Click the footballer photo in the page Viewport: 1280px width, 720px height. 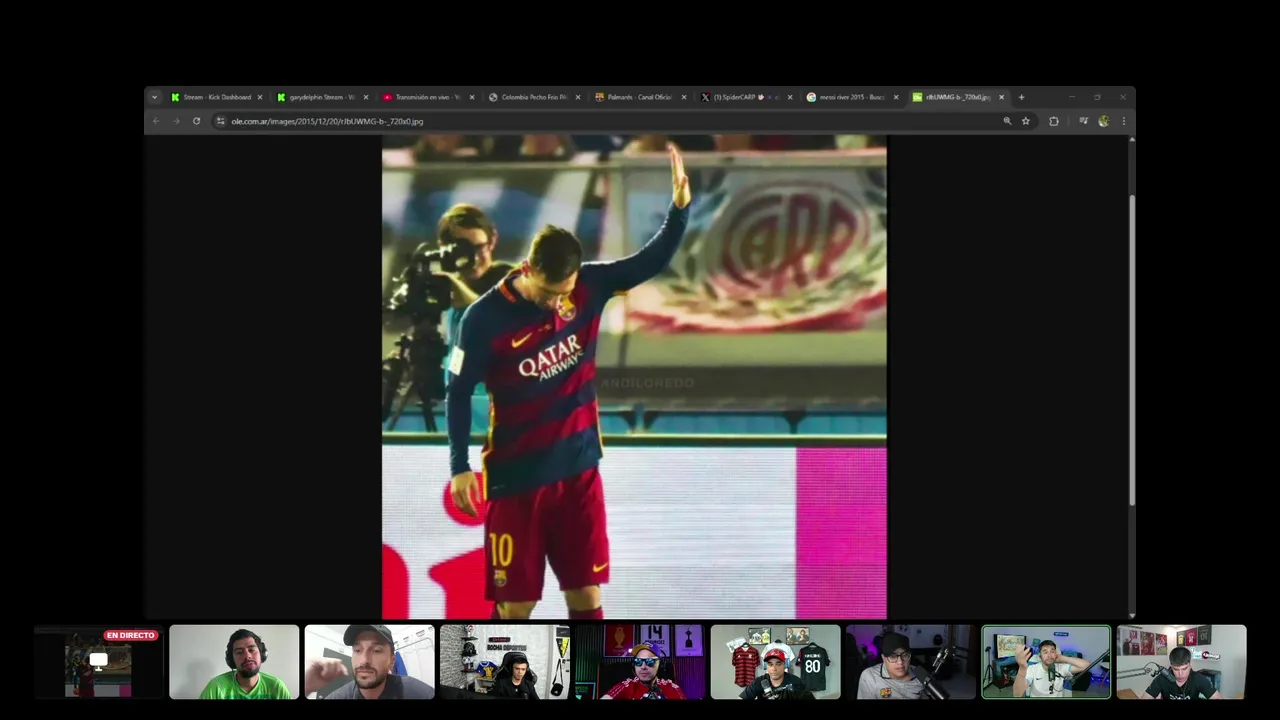pos(634,377)
